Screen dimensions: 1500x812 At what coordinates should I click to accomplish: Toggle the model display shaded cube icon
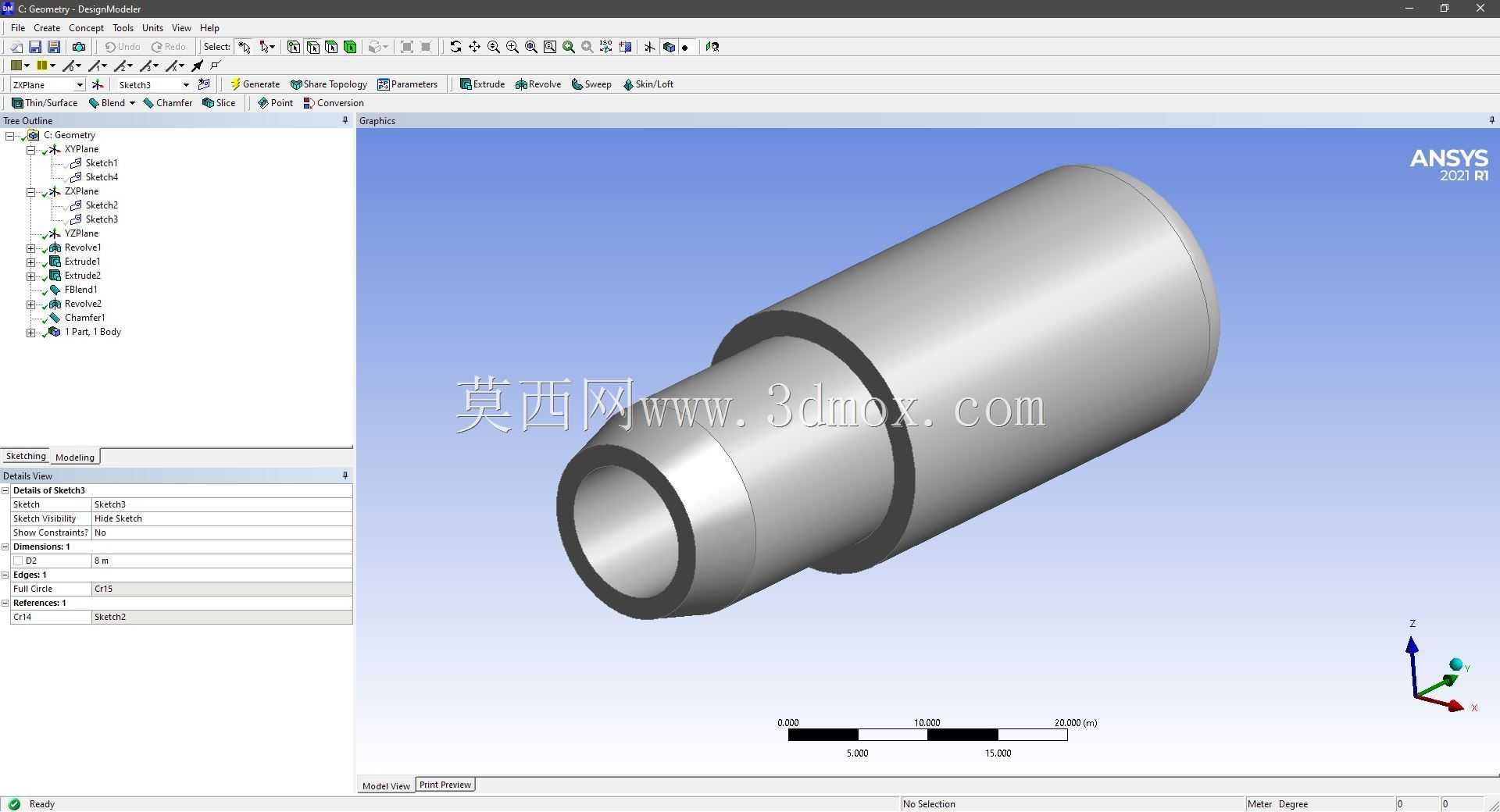point(669,47)
